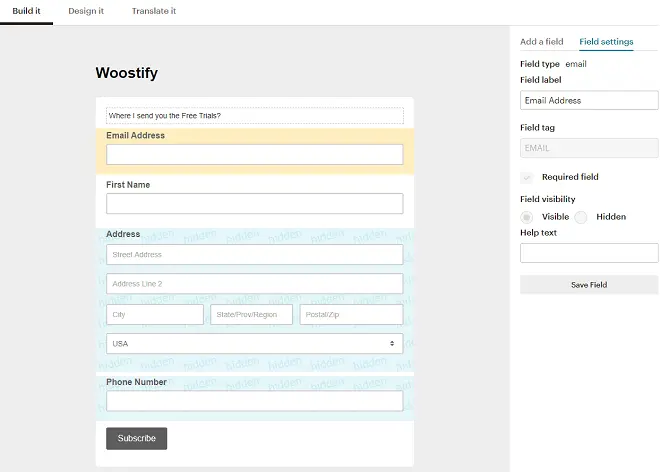Click the Postal/Zip input

coord(351,315)
